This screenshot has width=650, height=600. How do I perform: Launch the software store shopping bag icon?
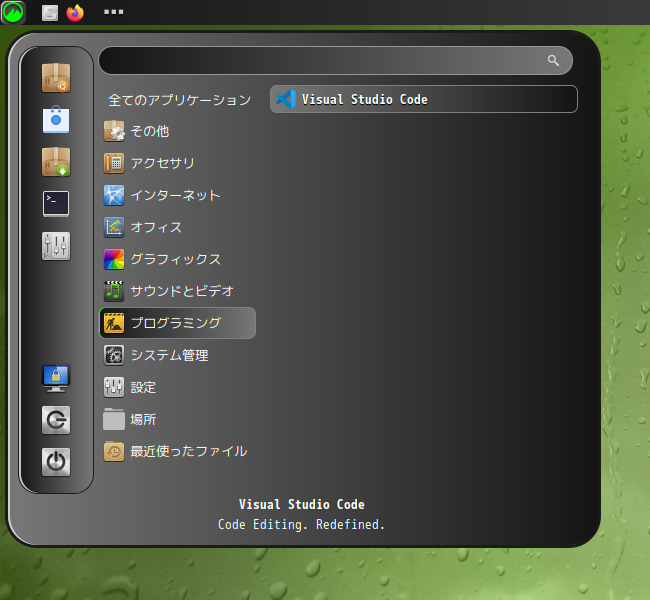coord(56,120)
